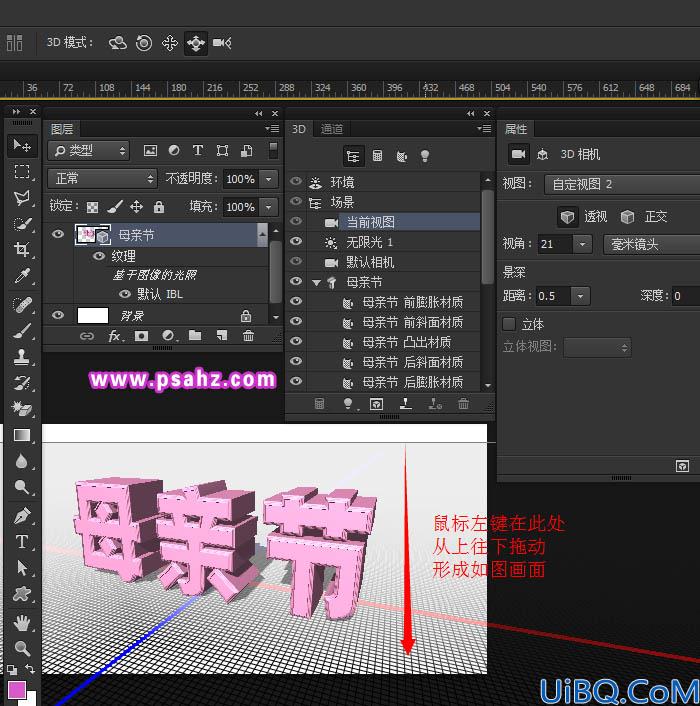The width and height of the screenshot is (700, 706).
Task: Open the 距离 distance dropdown arrow
Action: (x=581, y=296)
